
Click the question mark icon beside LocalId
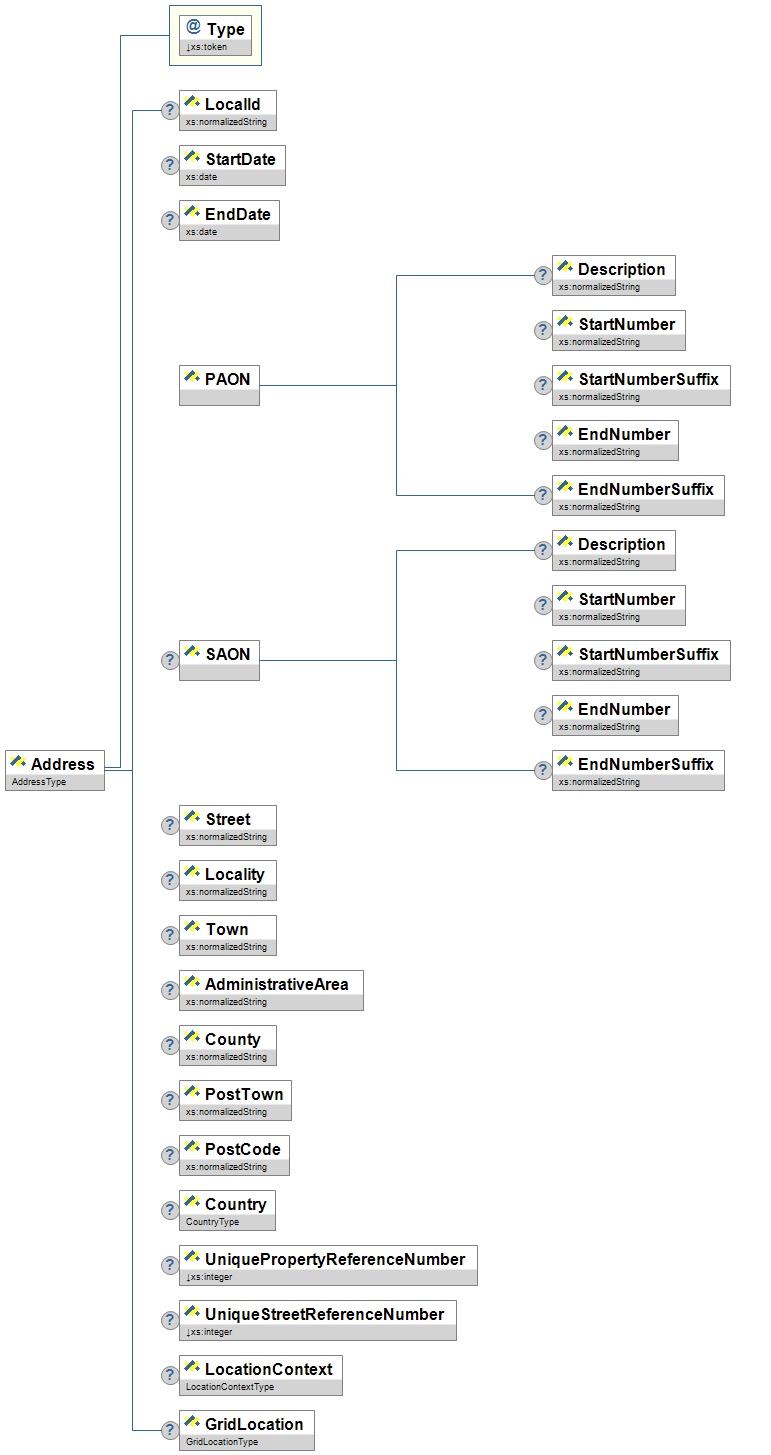(x=170, y=110)
